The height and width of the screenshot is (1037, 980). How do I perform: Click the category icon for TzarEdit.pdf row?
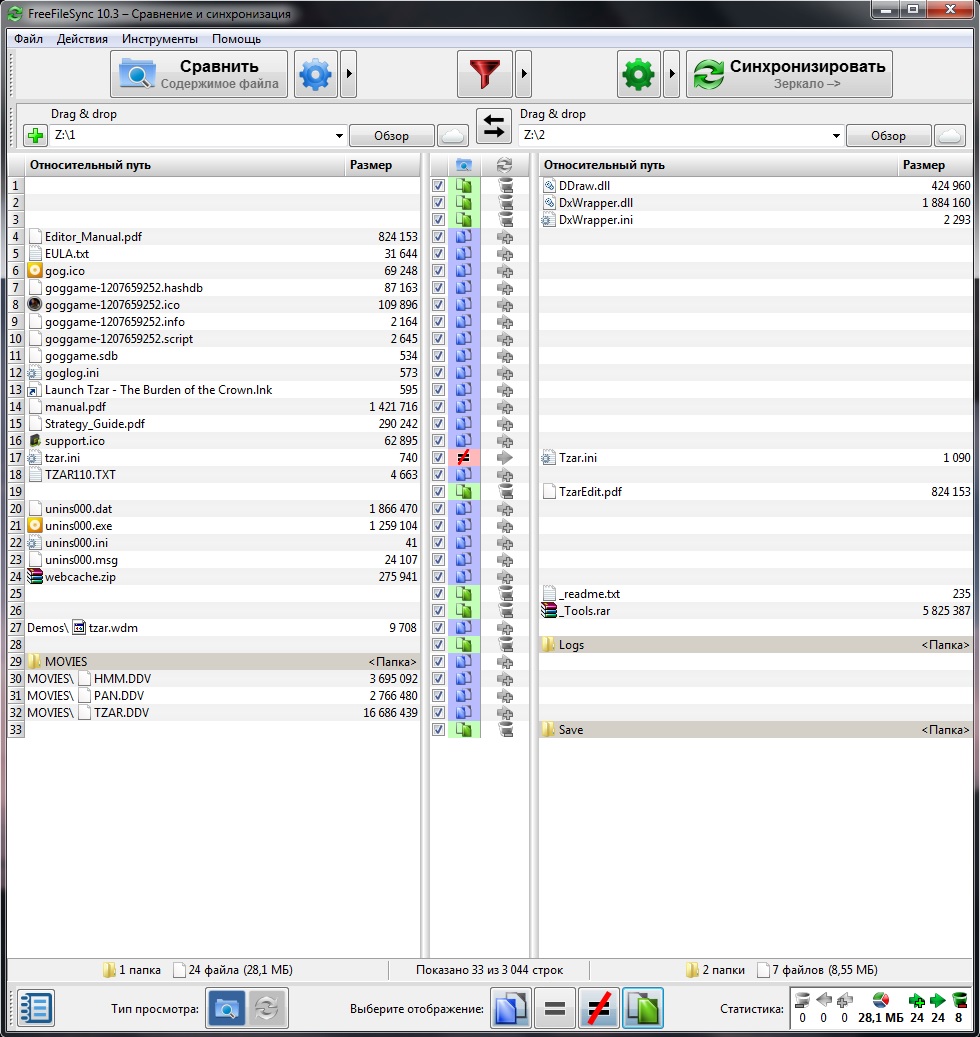tap(464, 491)
